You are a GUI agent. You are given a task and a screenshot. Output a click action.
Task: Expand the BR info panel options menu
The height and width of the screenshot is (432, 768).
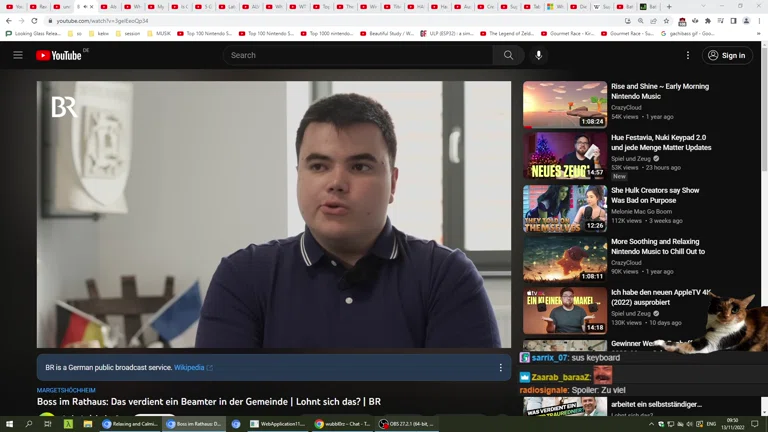pos(500,368)
